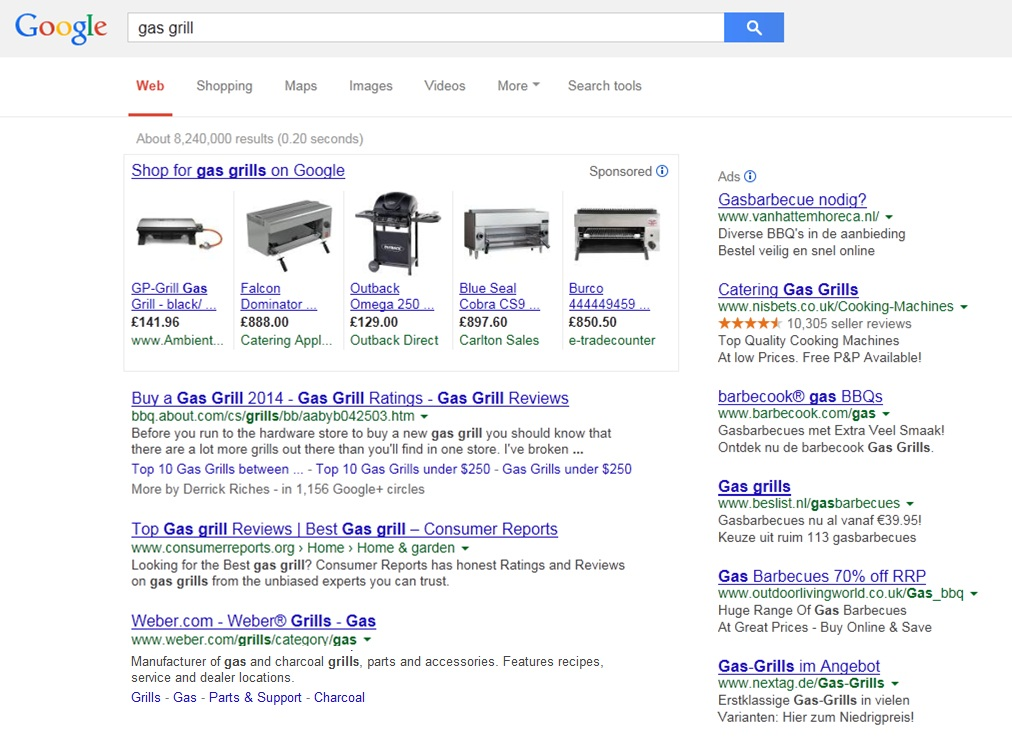Open the GP-Grill Gas Grill product image
This screenshot has height=739, width=1012.
(178, 233)
